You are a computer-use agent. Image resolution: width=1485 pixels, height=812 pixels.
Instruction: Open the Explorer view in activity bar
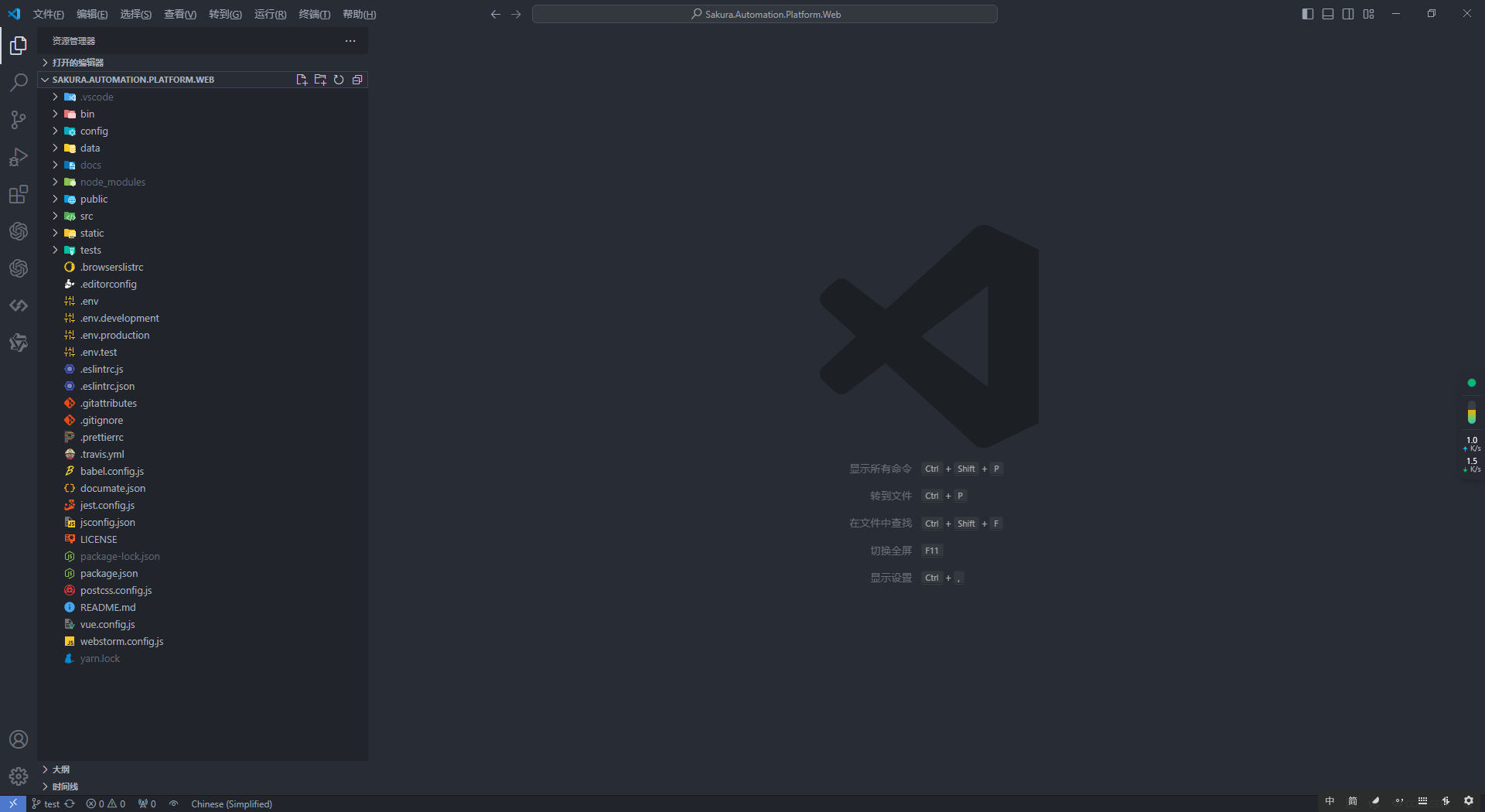click(19, 46)
